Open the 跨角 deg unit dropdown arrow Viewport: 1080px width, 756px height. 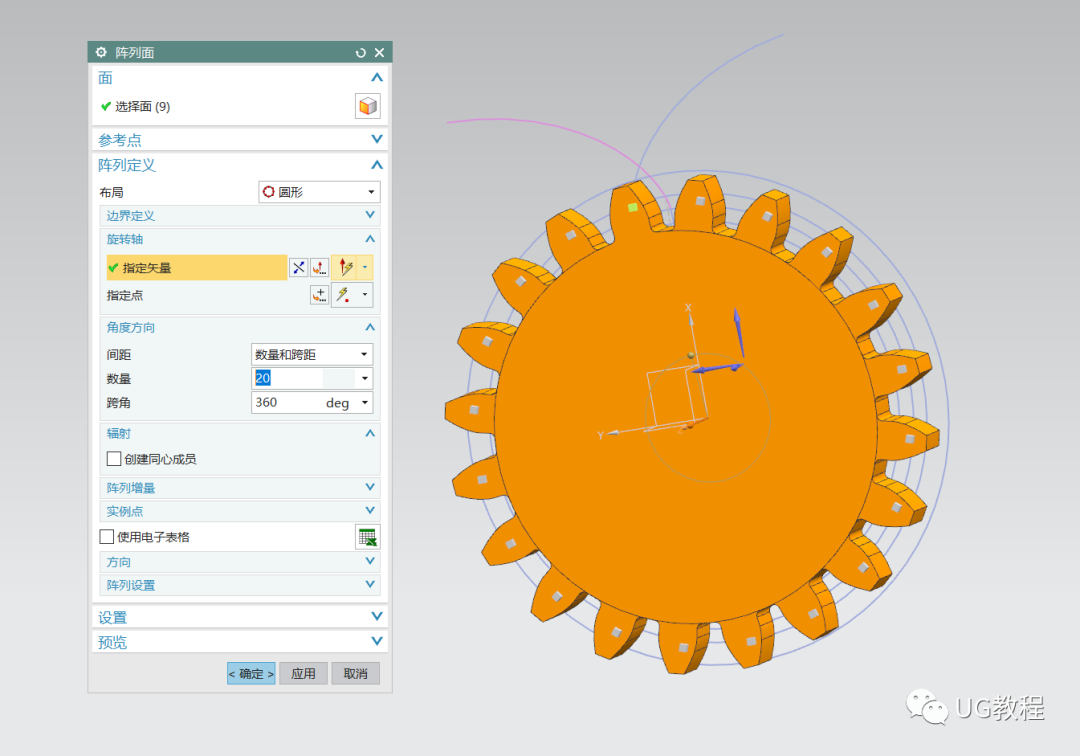click(x=365, y=402)
